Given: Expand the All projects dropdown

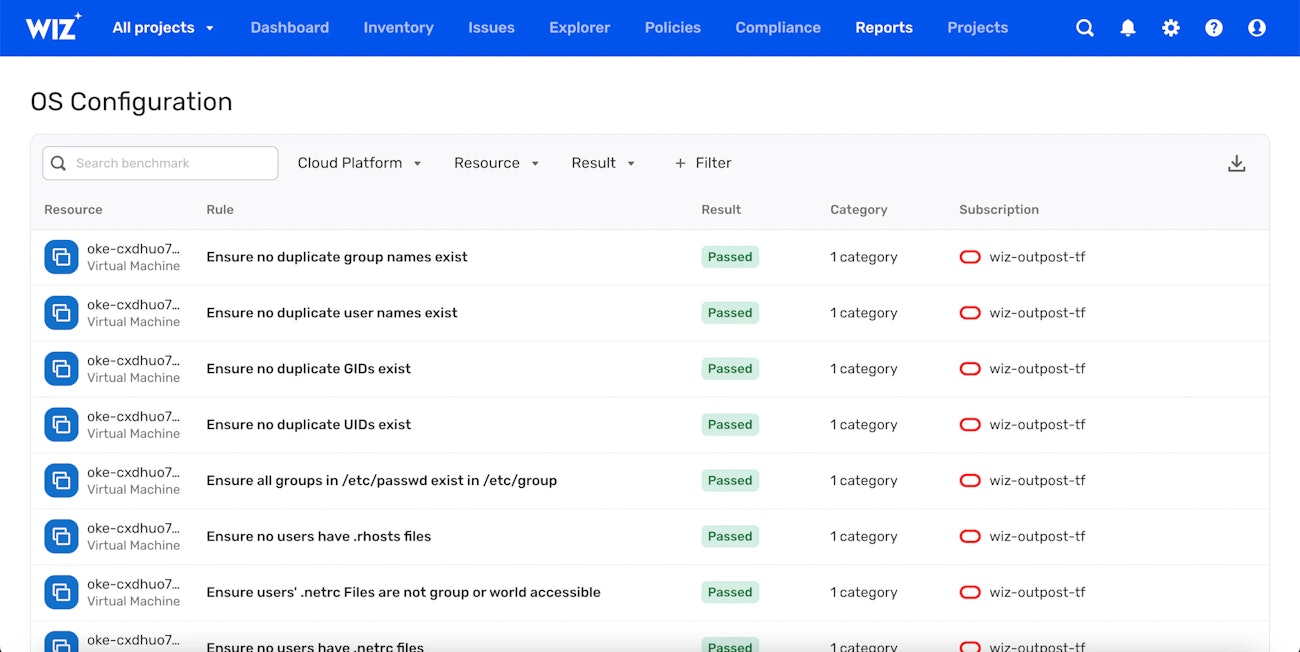Looking at the screenshot, I should 163,28.
